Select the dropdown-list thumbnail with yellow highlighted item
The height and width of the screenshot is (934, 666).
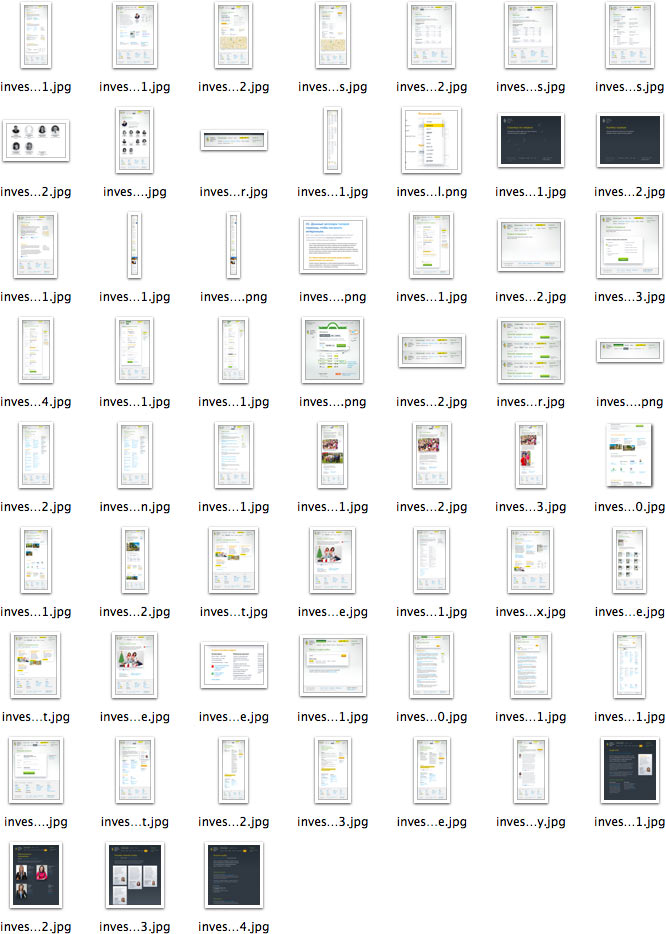431,141
